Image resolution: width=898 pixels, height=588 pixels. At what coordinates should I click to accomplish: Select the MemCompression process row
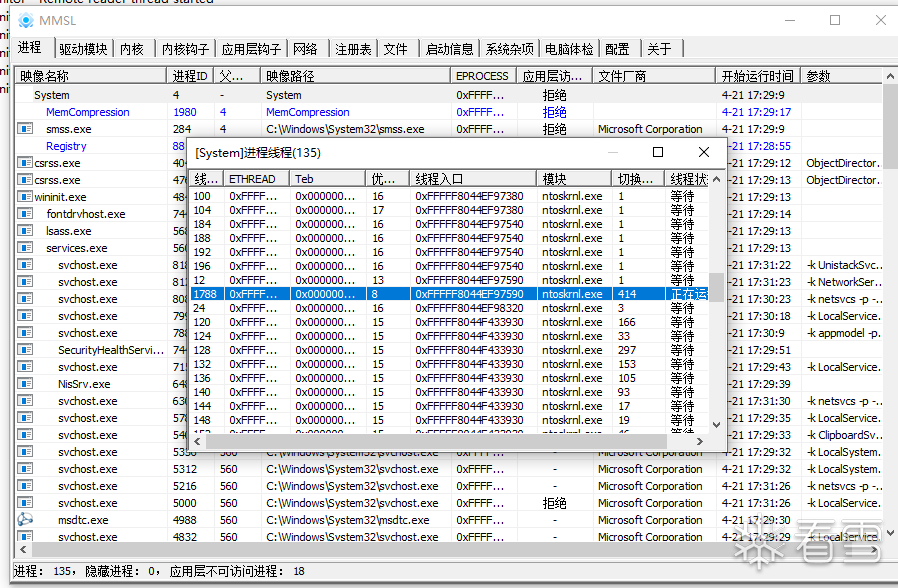(x=448, y=112)
